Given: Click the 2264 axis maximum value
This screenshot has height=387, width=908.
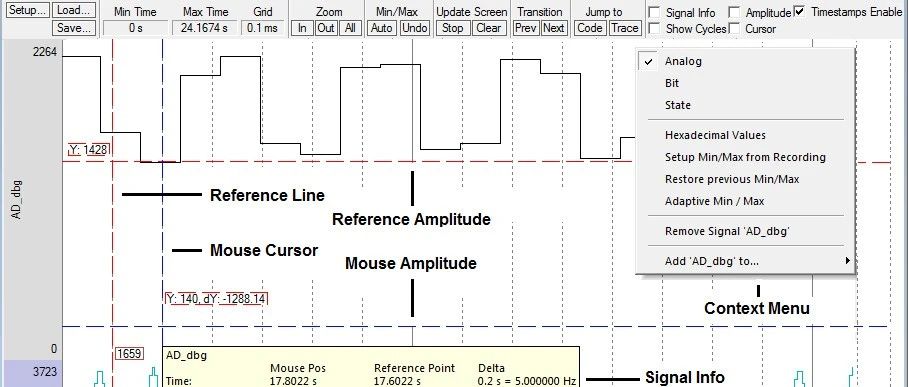Looking at the screenshot, I should tap(45, 53).
